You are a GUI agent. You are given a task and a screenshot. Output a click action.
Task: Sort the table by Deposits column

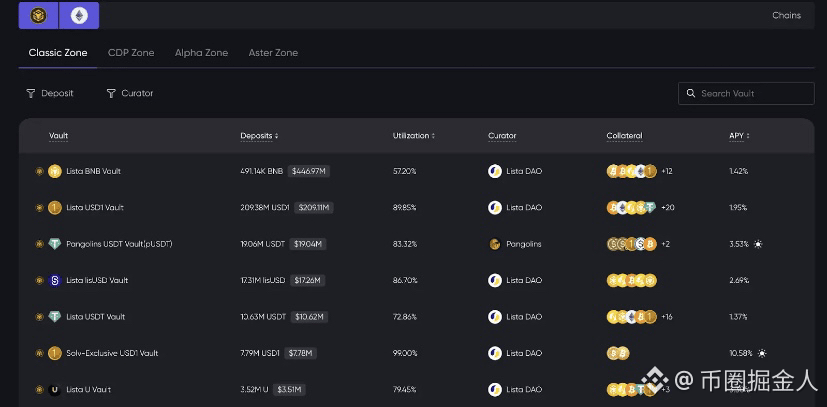pyautogui.click(x=259, y=136)
